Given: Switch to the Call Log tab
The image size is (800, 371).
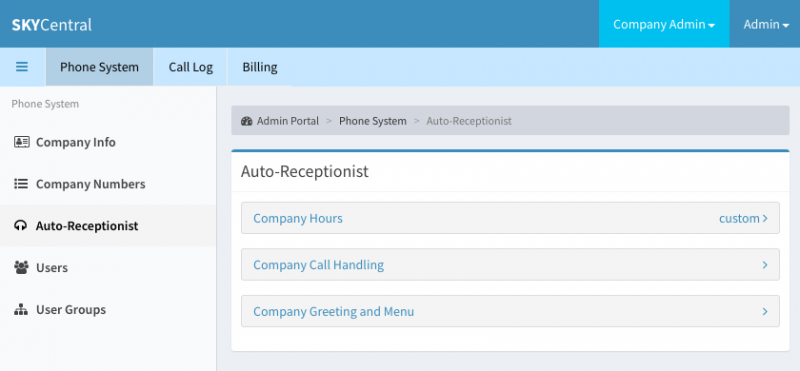Looking at the screenshot, I should click(190, 67).
